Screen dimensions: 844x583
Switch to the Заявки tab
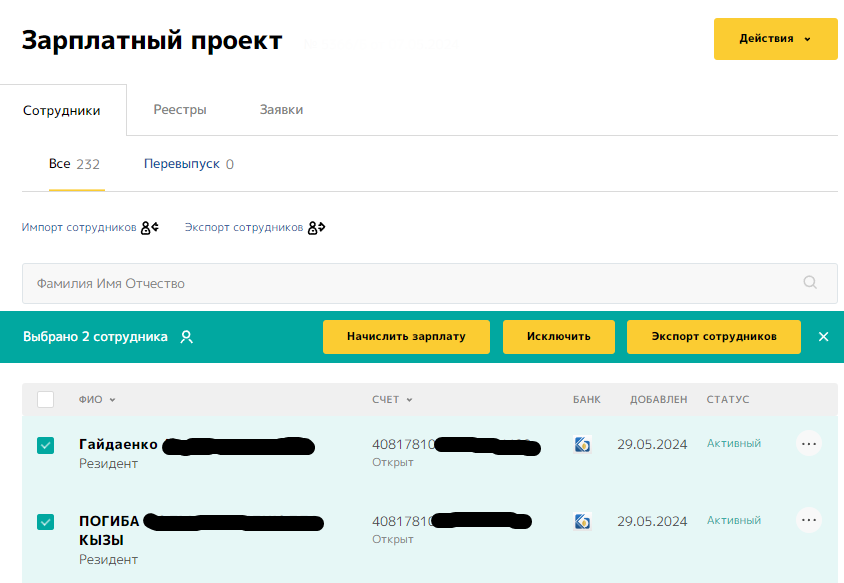(x=281, y=110)
